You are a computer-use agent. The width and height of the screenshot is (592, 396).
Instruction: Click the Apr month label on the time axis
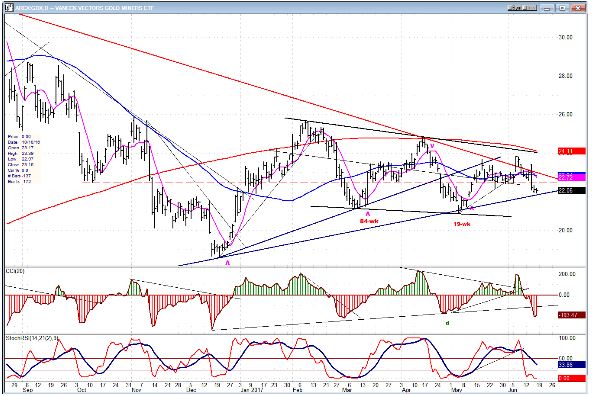point(406,390)
